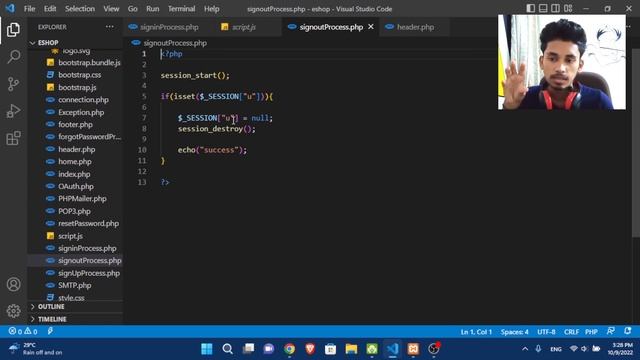Open home.php in Explorer
Viewport: 640px width, 360px height.
pos(75,162)
